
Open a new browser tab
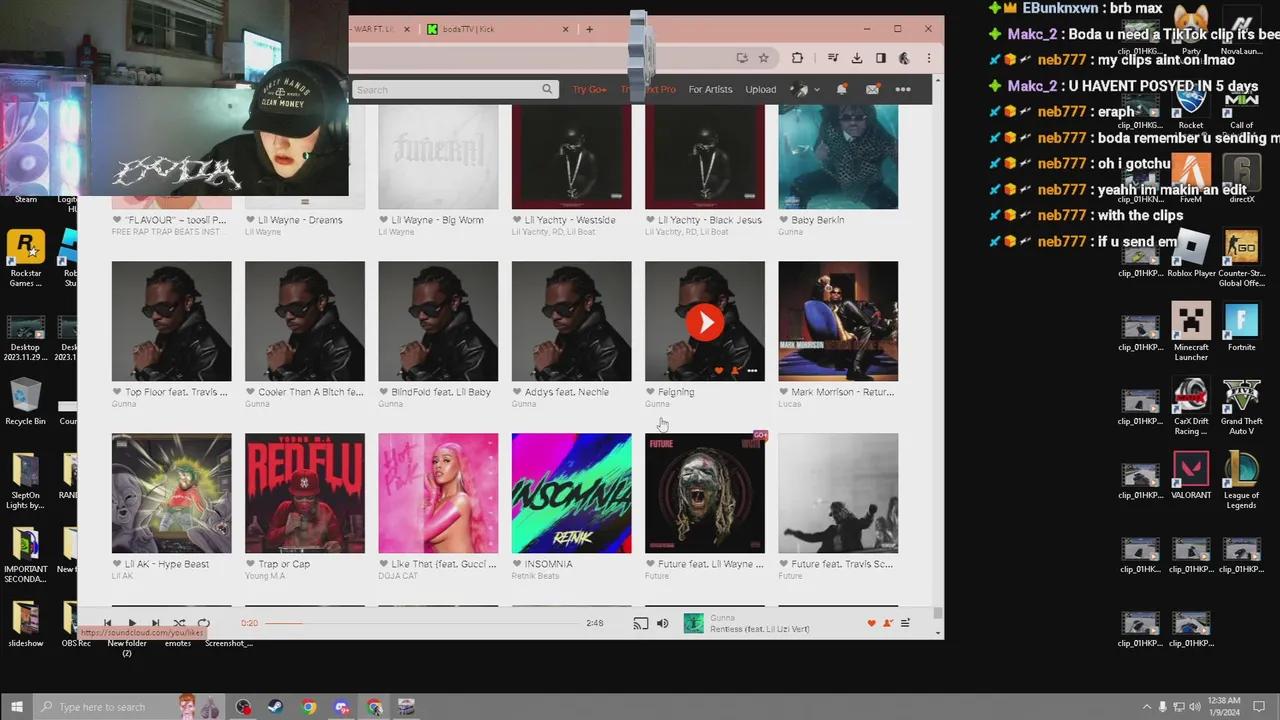coord(589,29)
